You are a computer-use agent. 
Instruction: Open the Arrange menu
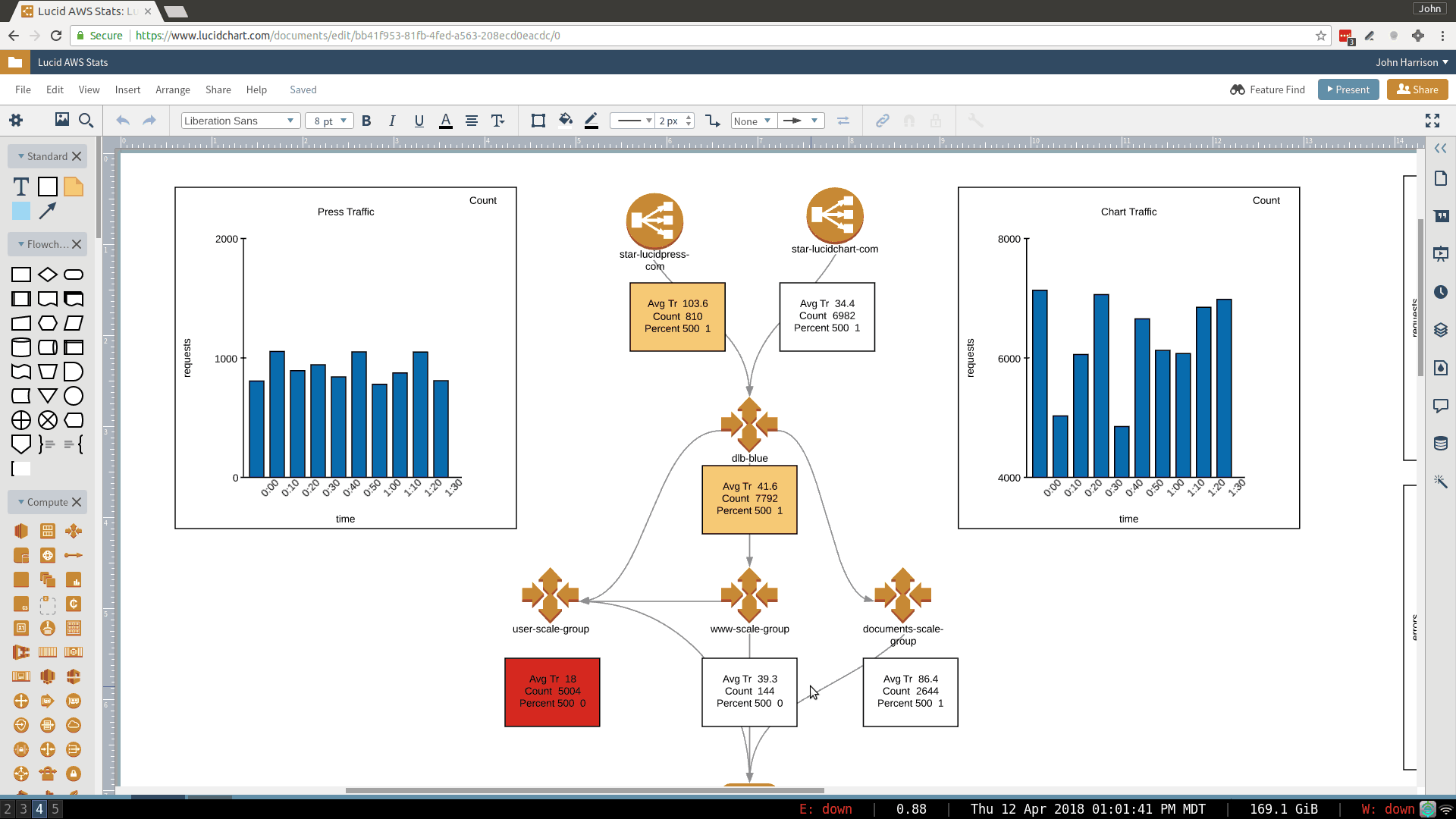pos(172,89)
